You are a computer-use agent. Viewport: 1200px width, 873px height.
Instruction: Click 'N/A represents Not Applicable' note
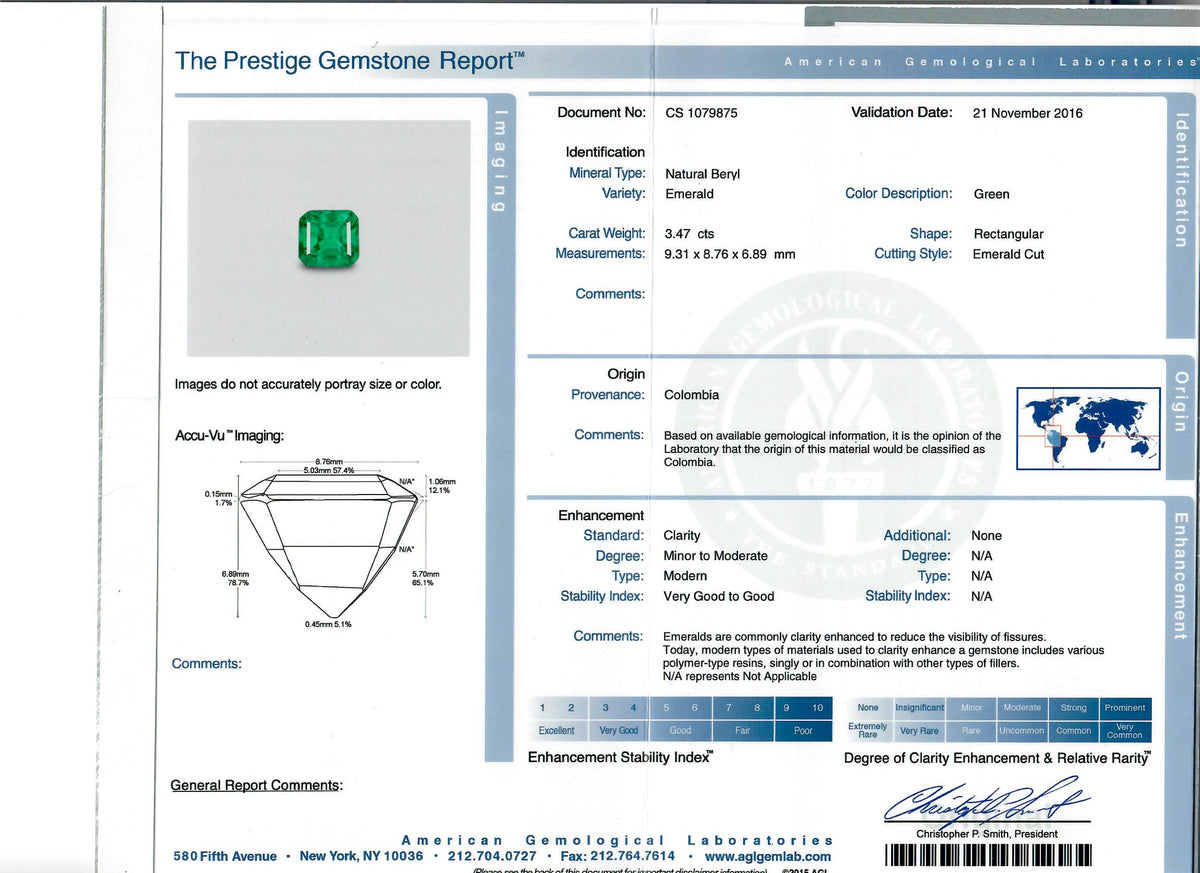click(740, 676)
